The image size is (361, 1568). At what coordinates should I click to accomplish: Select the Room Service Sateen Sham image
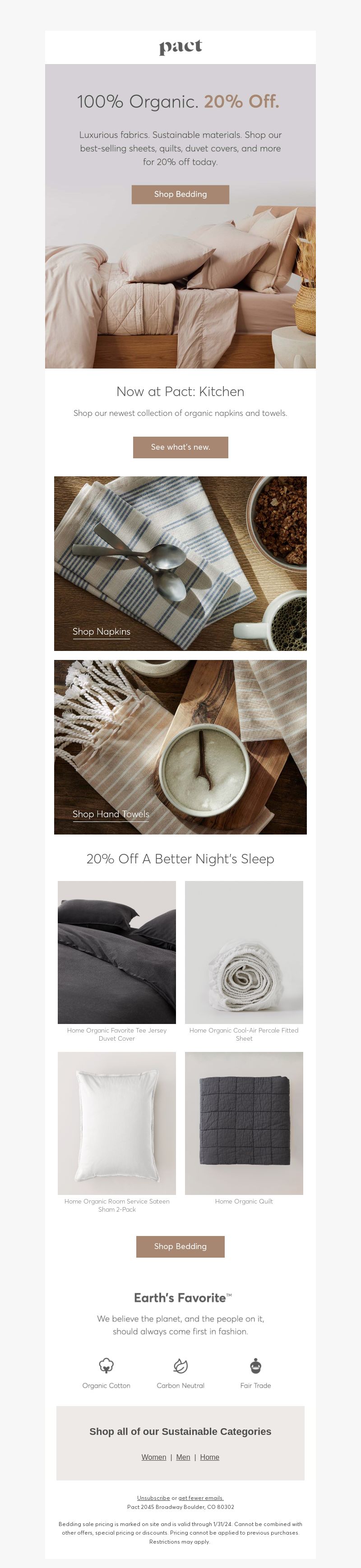pos(117,1123)
